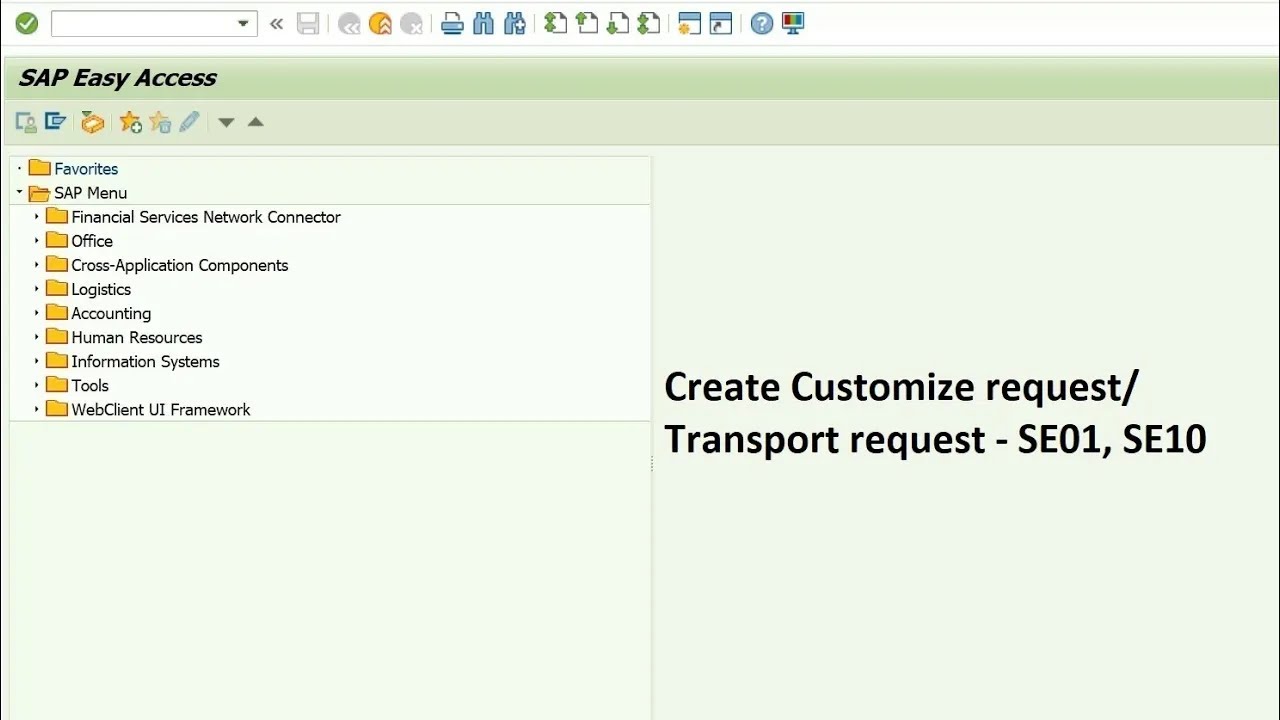Click the orange Exit icon

(380, 24)
